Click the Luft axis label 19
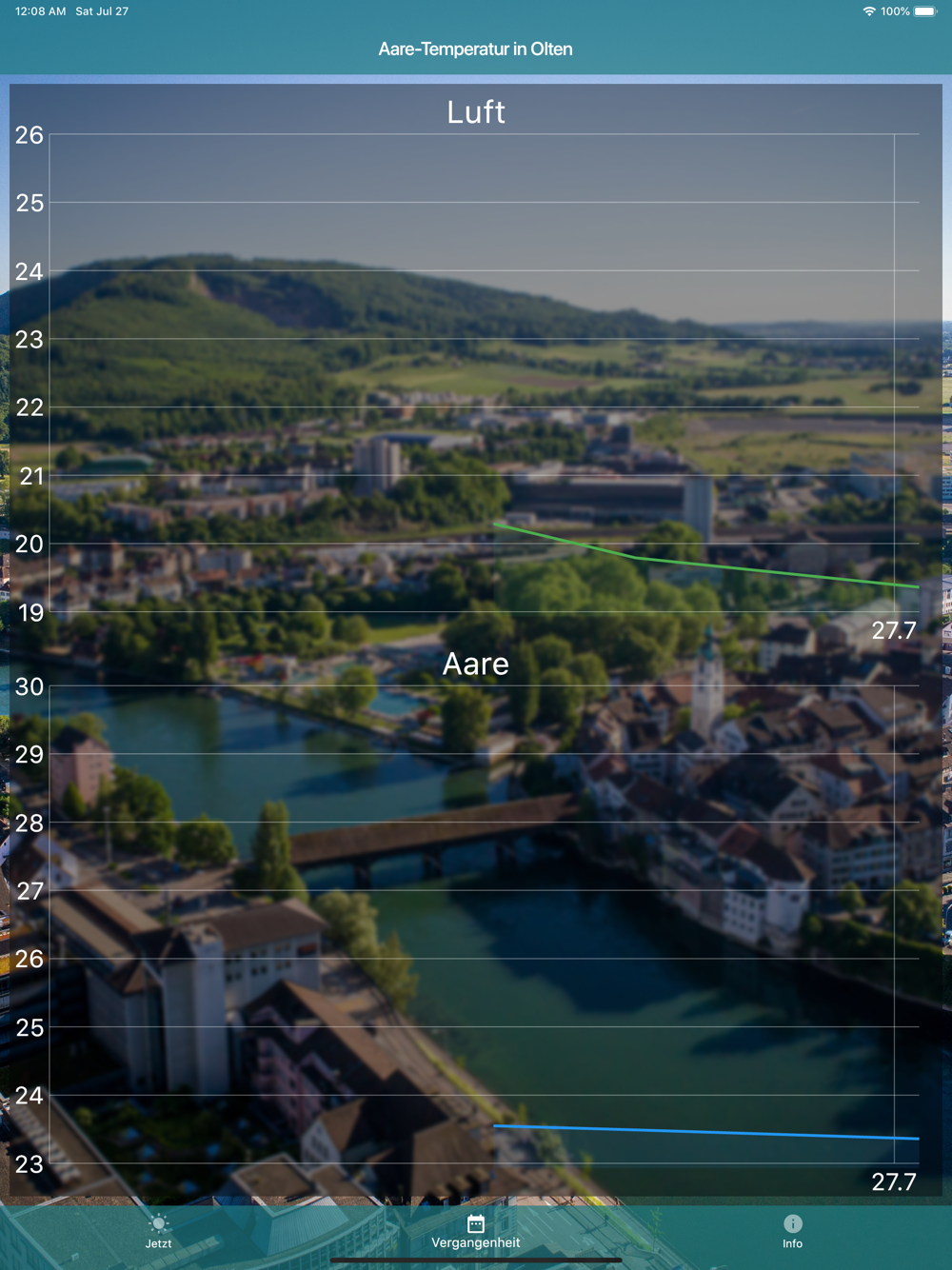The width and height of the screenshot is (952, 1270). point(30,612)
